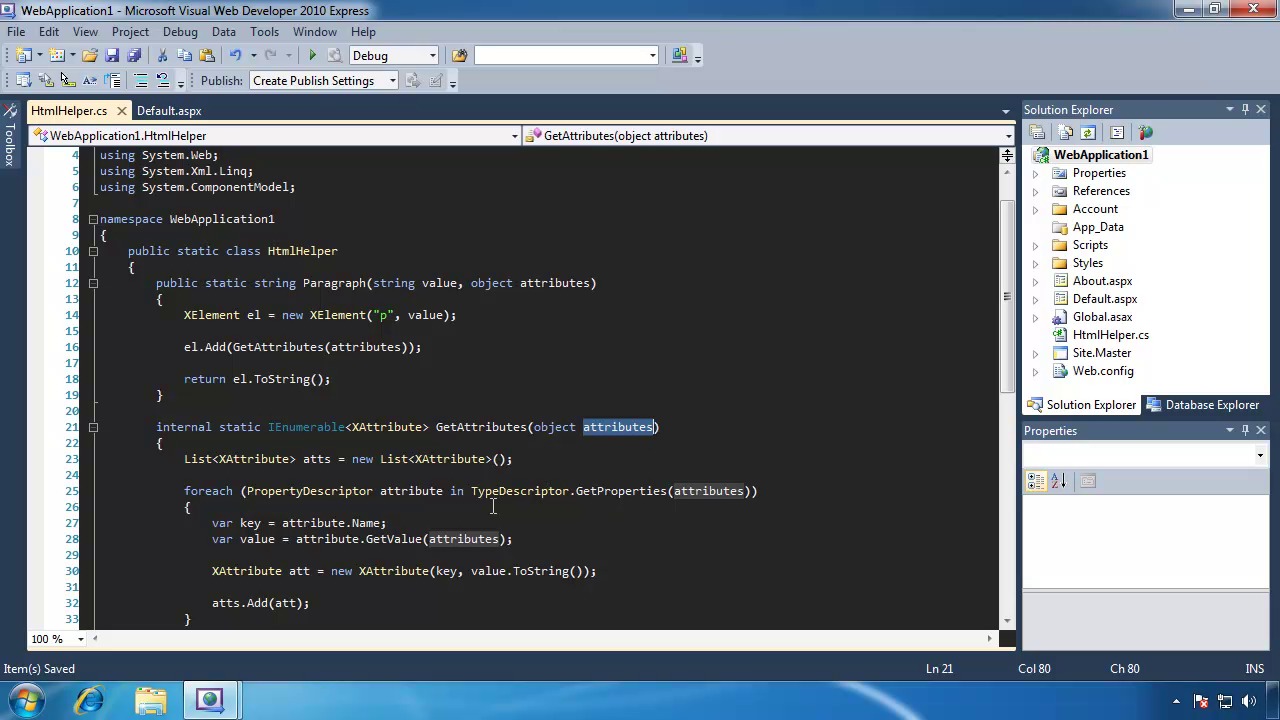
Task: Open Windows Explorer from the taskbar
Action: click(x=151, y=700)
